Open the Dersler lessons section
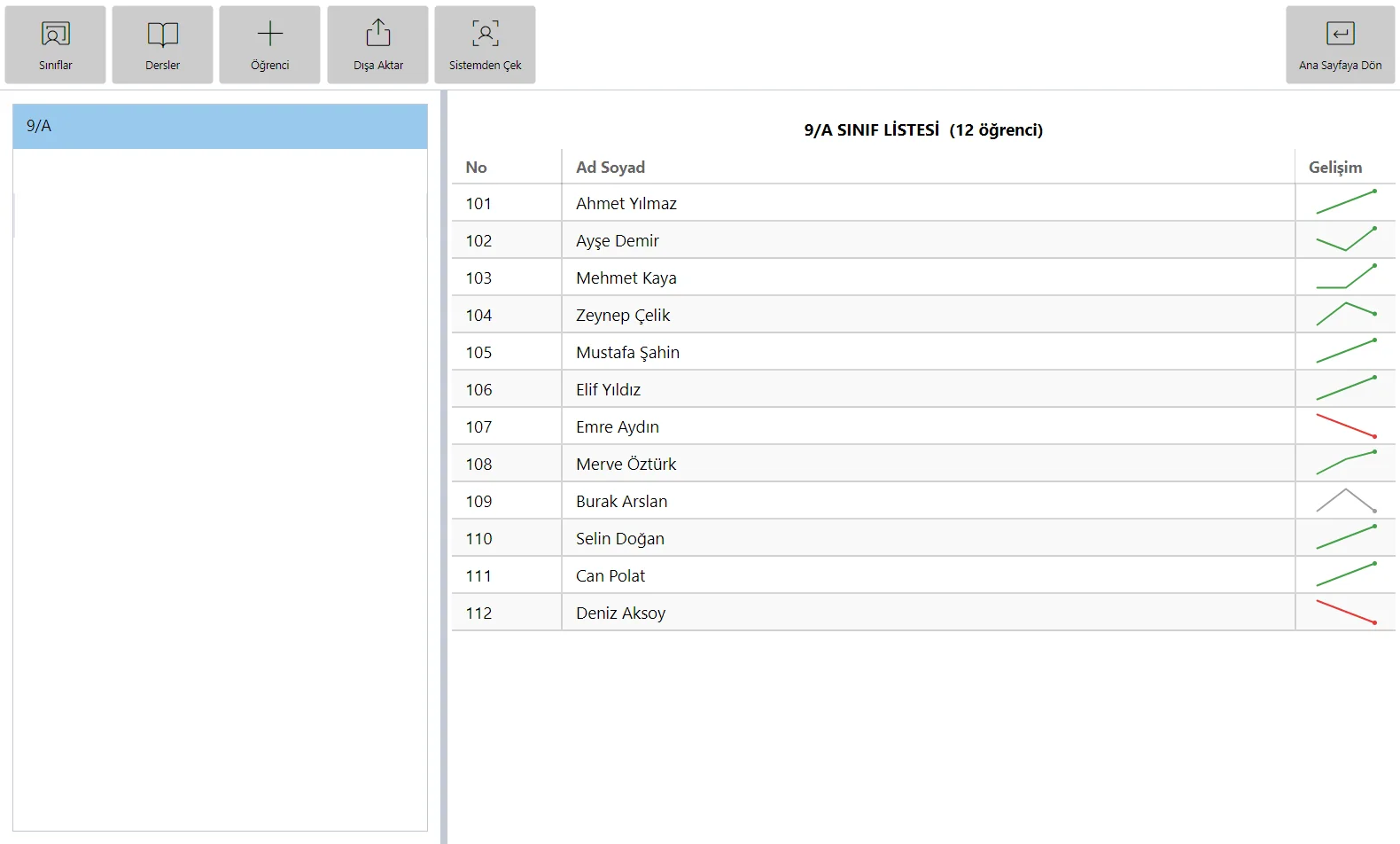Image resolution: width=1400 pixels, height=844 pixels. coord(162,45)
